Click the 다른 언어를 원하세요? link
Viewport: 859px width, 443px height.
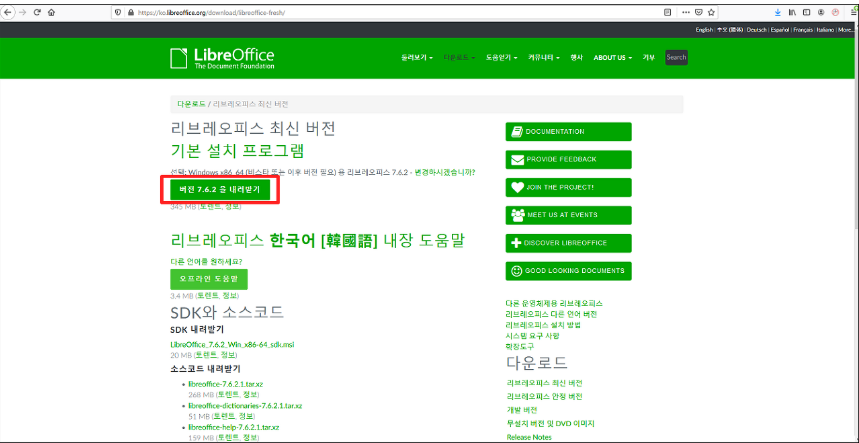(207, 261)
